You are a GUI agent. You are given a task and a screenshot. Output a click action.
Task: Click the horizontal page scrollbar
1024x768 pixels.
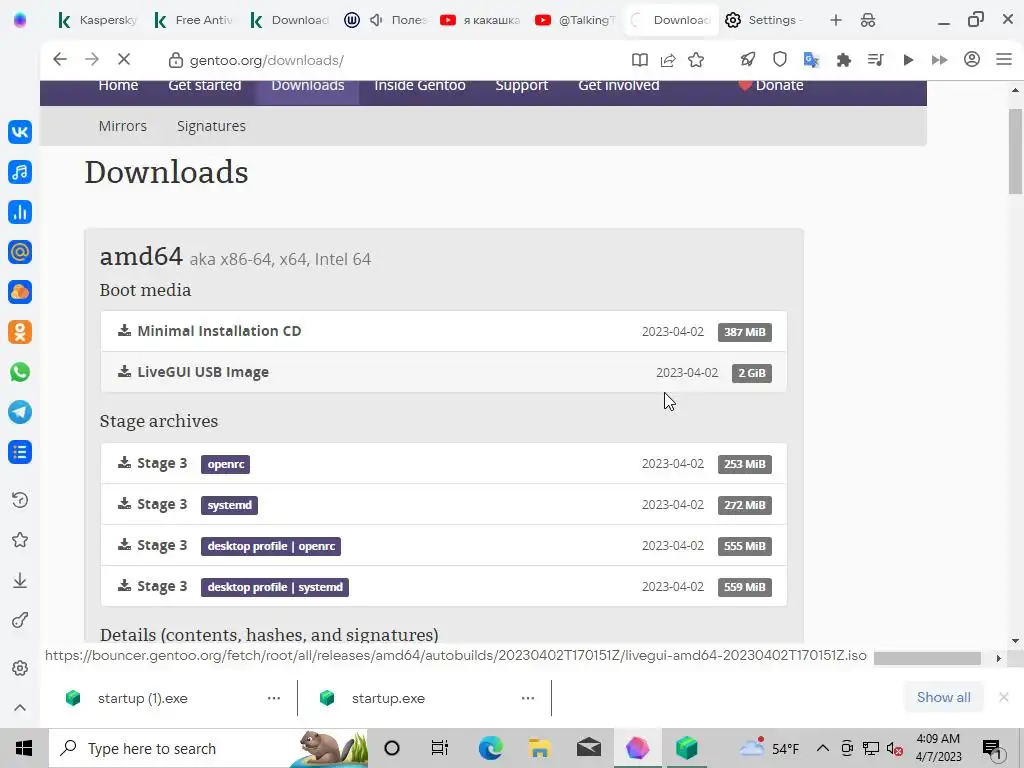pyautogui.click(x=927, y=658)
